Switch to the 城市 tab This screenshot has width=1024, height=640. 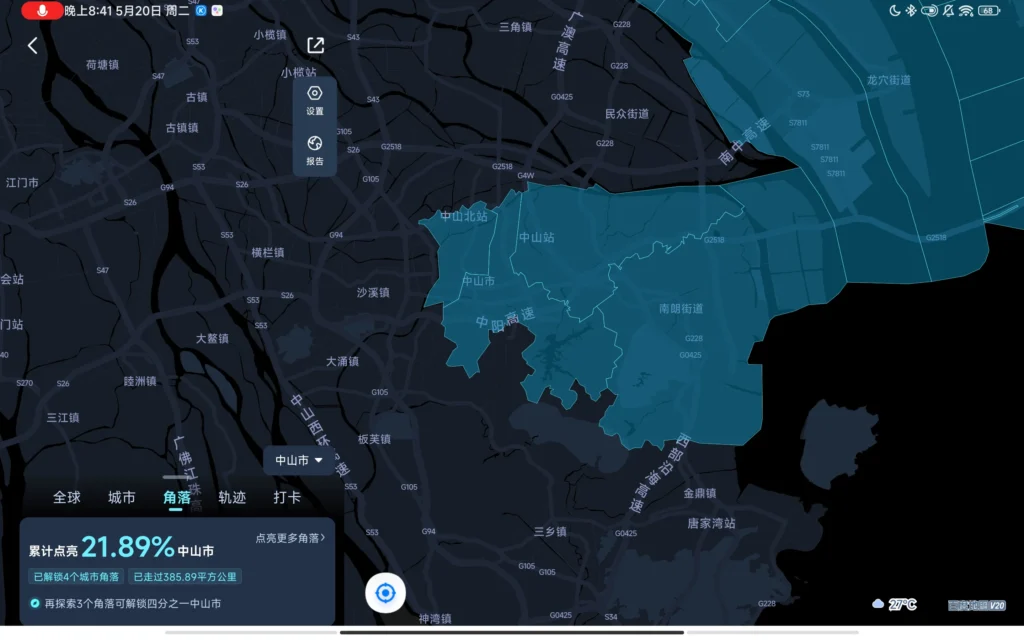tap(122, 497)
